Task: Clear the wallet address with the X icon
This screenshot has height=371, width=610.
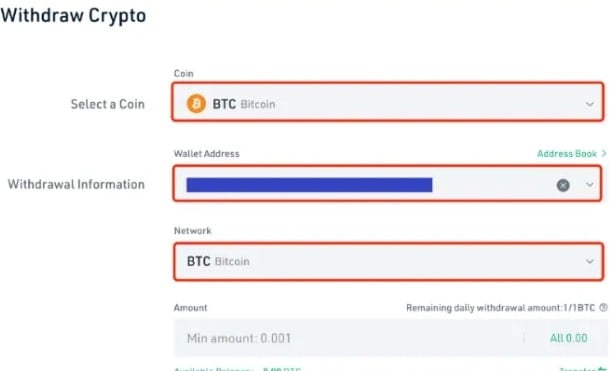Action: tap(563, 185)
